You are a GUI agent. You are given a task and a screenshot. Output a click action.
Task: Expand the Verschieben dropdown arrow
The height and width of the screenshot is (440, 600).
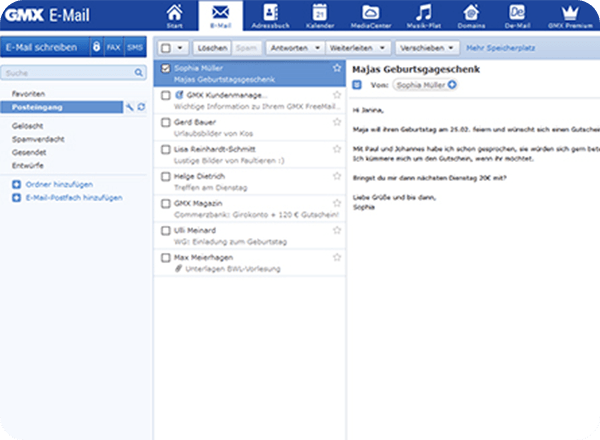click(x=451, y=48)
